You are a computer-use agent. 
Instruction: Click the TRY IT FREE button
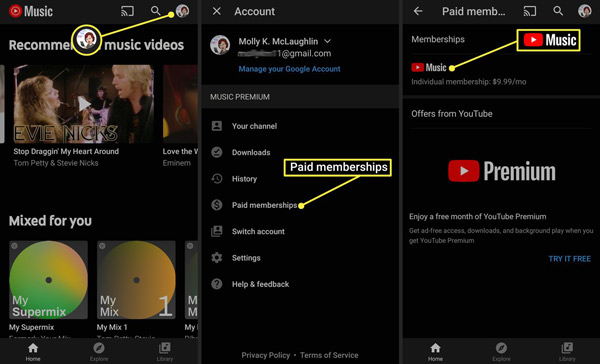pyautogui.click(x=569, y=259)
